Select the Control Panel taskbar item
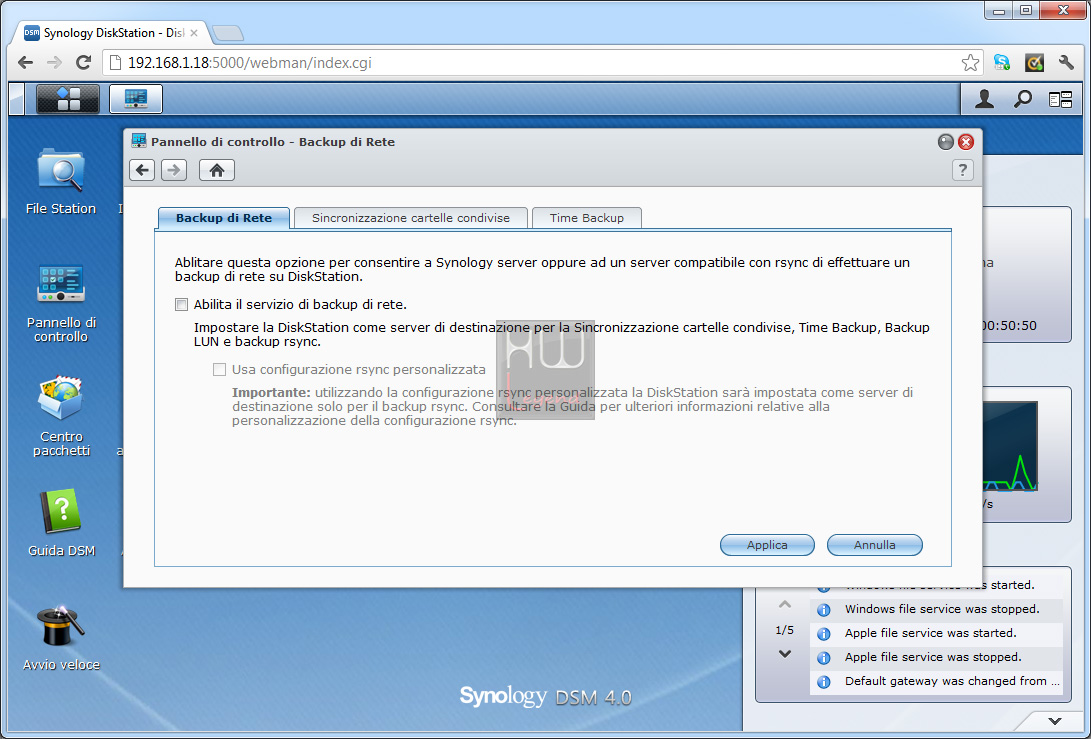 136,99
